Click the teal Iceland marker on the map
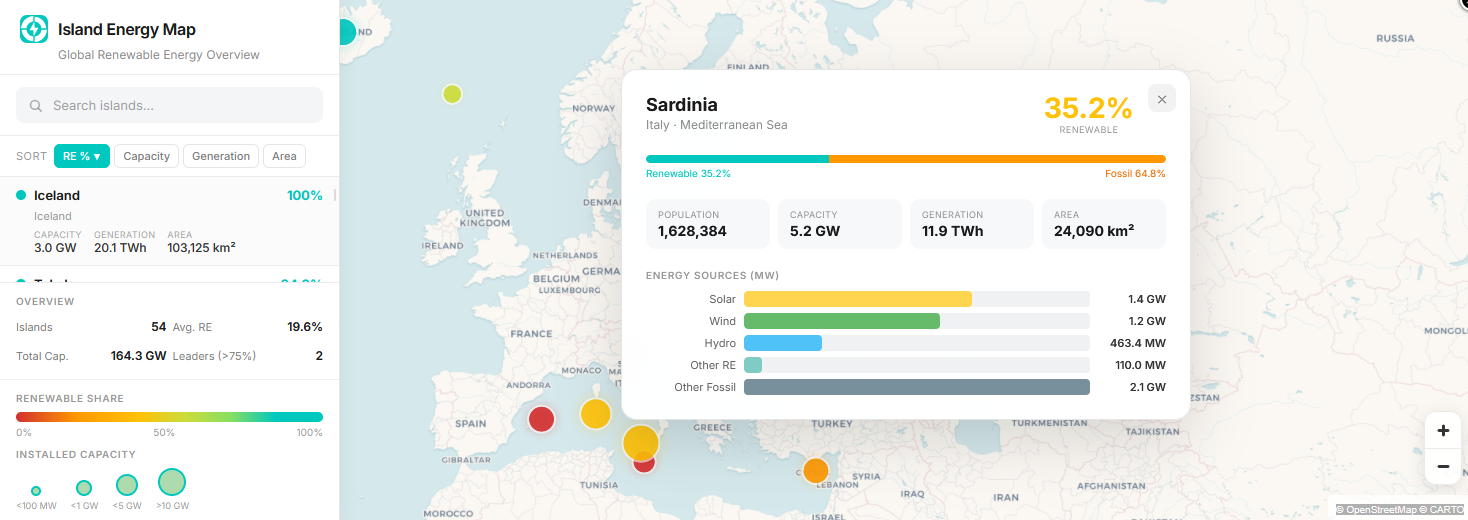 [345, 32]
